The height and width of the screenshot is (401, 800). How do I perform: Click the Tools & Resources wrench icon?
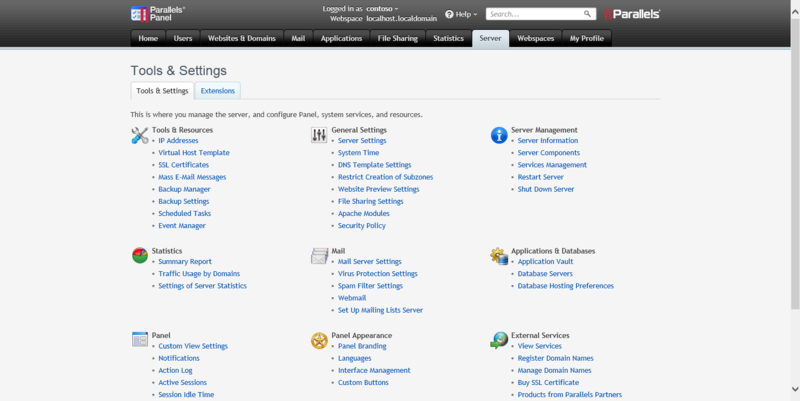pyautogui.click(x=140, y=135)
